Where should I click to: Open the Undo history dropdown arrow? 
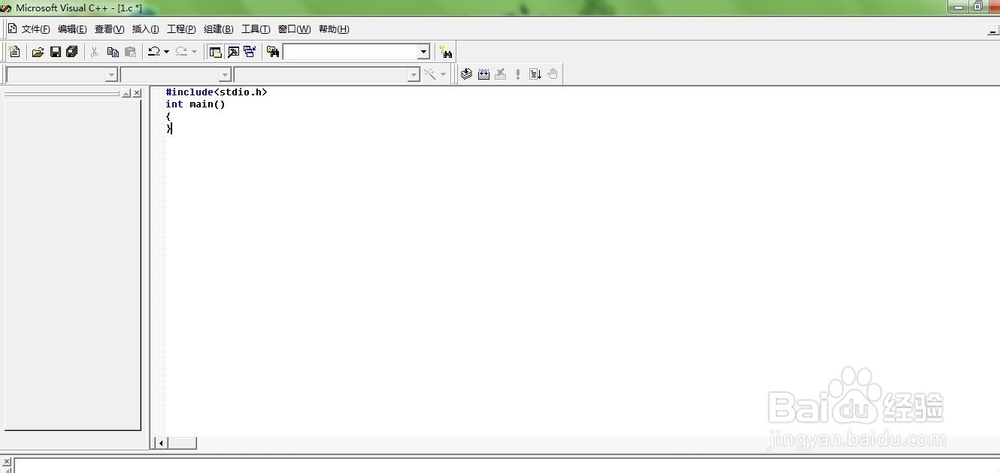pos(166,52)
